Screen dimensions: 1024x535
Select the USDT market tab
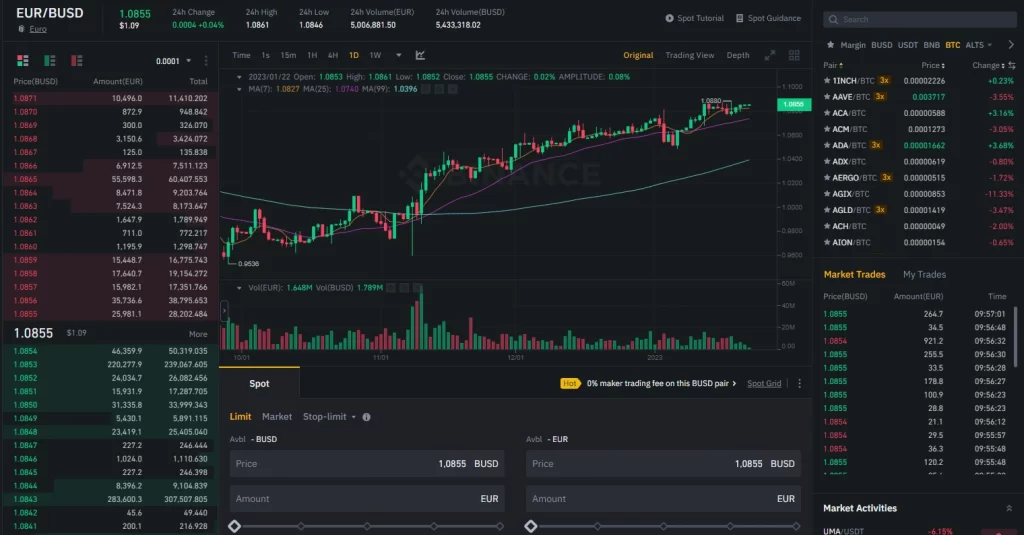point(908,45)
